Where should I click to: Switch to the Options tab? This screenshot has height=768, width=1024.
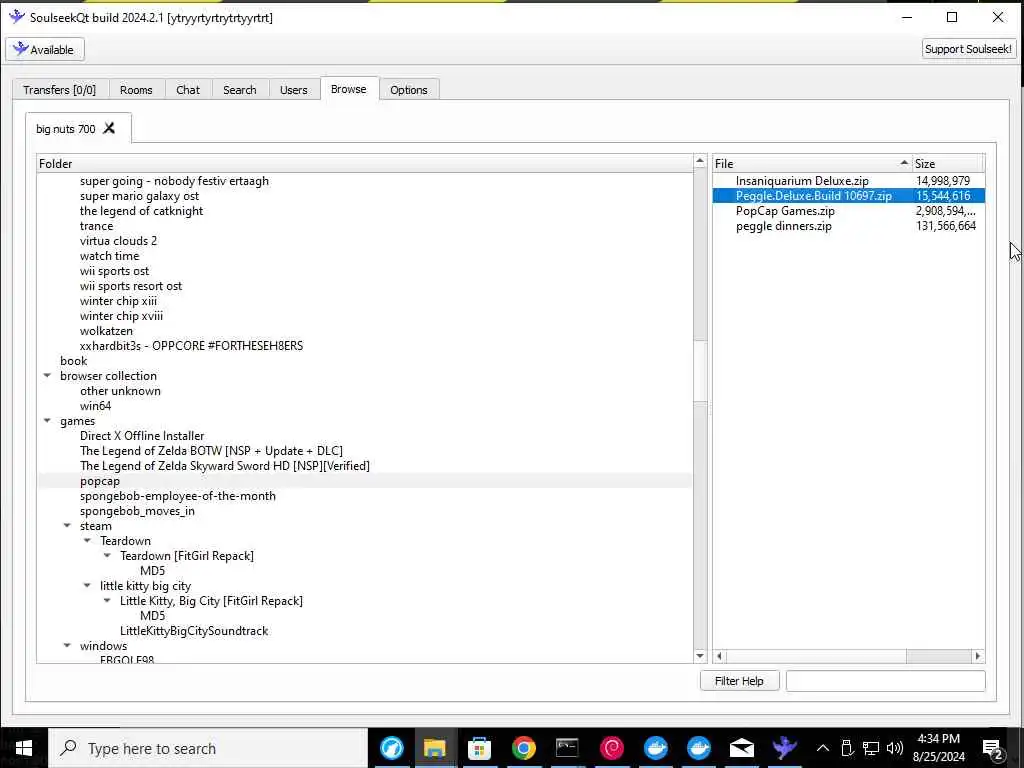click(x=409, y=89)
